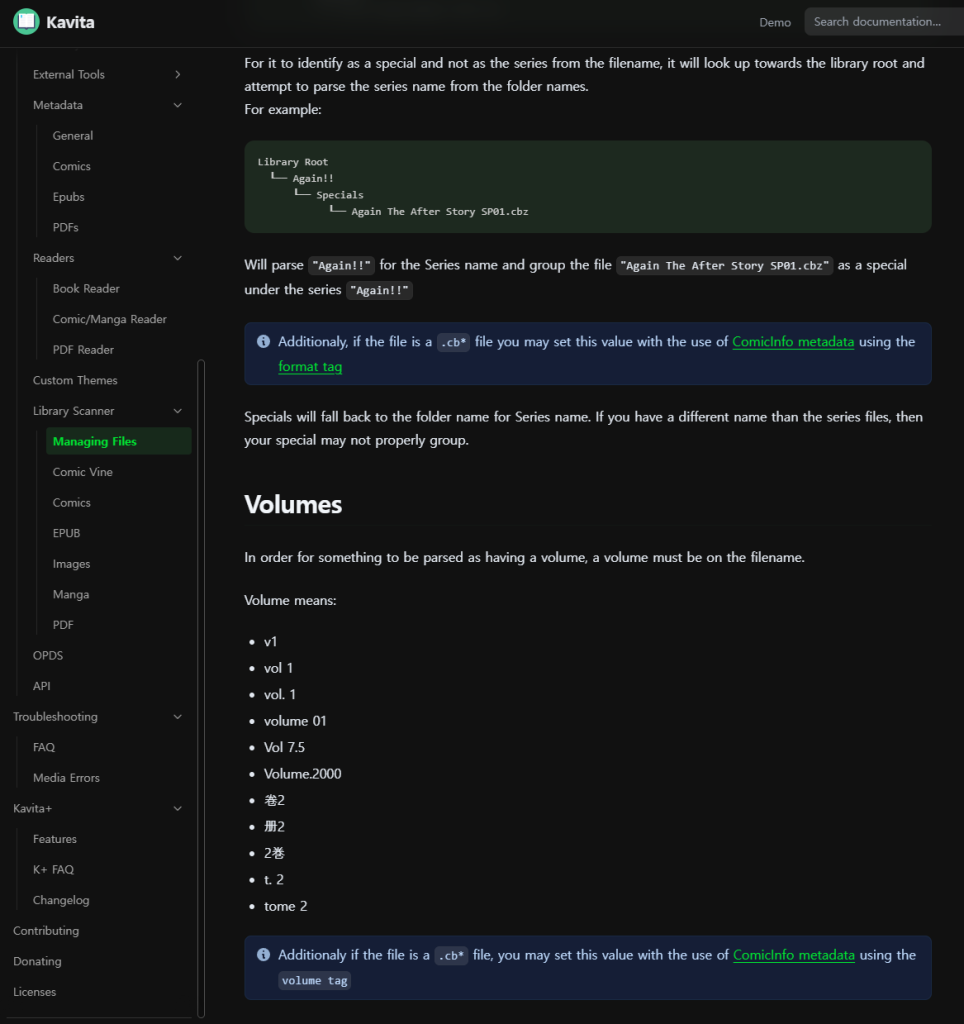Collapse the Library Scanner chevron
Image resolution: width=964 pixels, height=1024 pixels.
coord(178,411)
